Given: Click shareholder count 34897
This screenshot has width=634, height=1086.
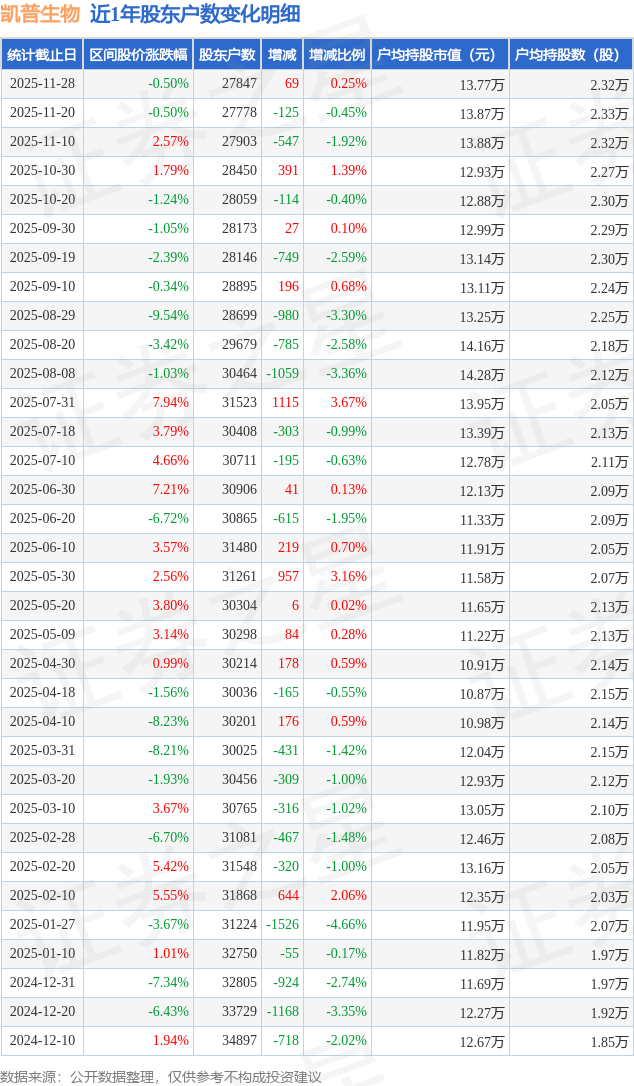Looking at the screenshot, I should point(239,1041).
